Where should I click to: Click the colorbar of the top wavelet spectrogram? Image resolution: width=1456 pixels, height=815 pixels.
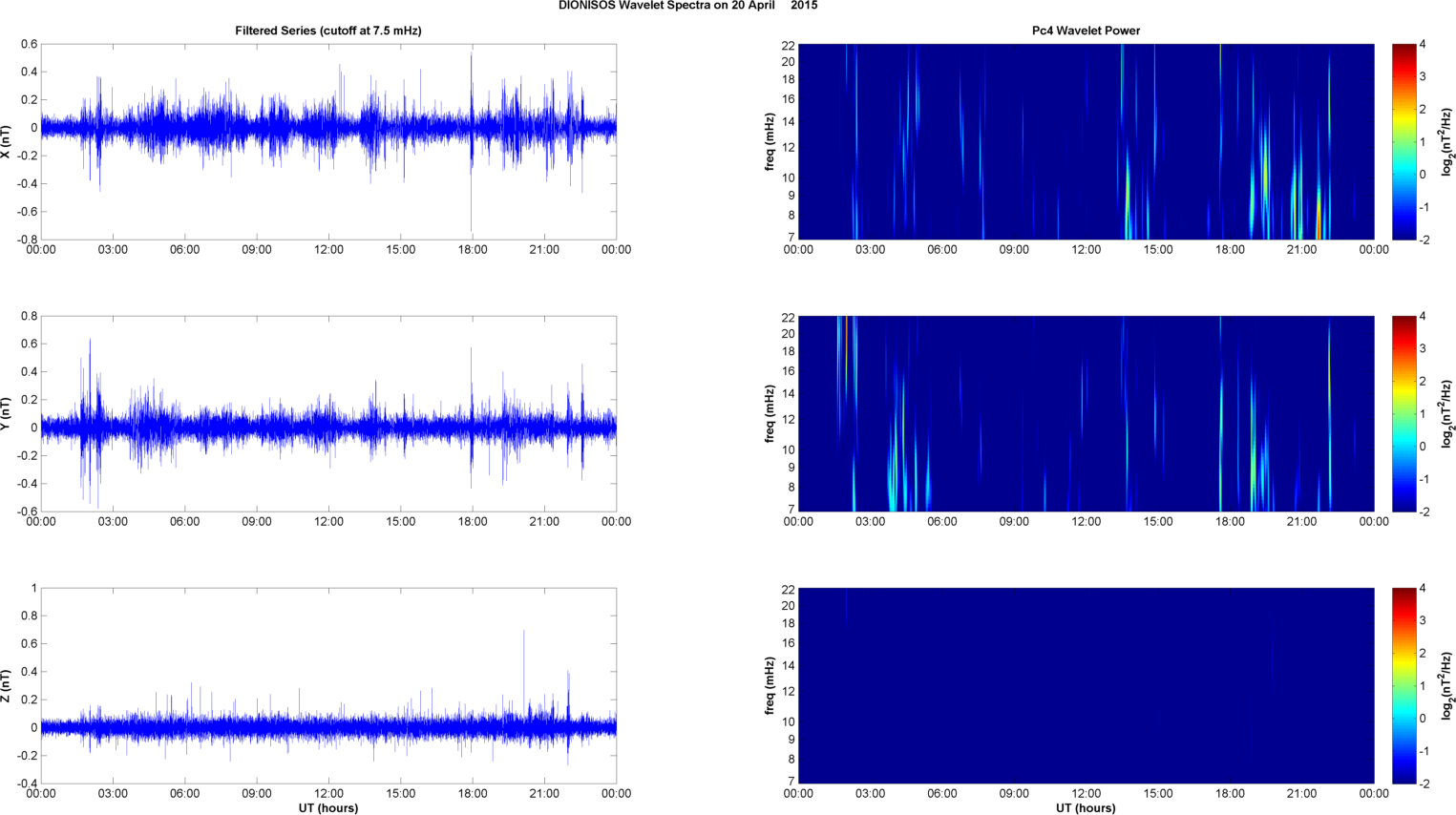tap(1403, 141)
